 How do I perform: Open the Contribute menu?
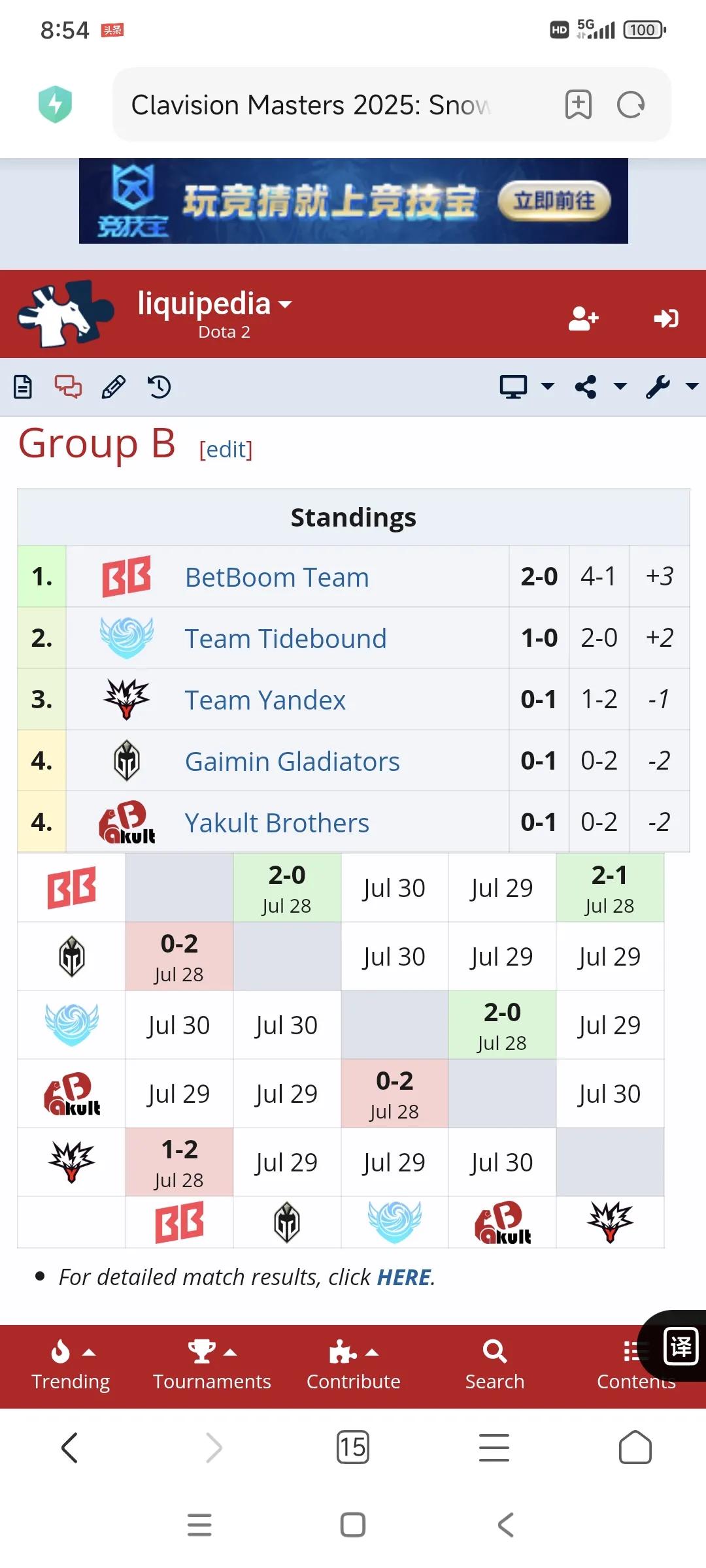[353, 1365]
